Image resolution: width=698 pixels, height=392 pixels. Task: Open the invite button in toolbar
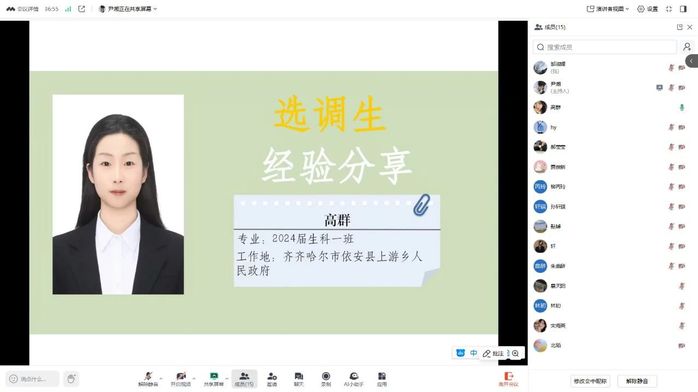coord(272,379)
